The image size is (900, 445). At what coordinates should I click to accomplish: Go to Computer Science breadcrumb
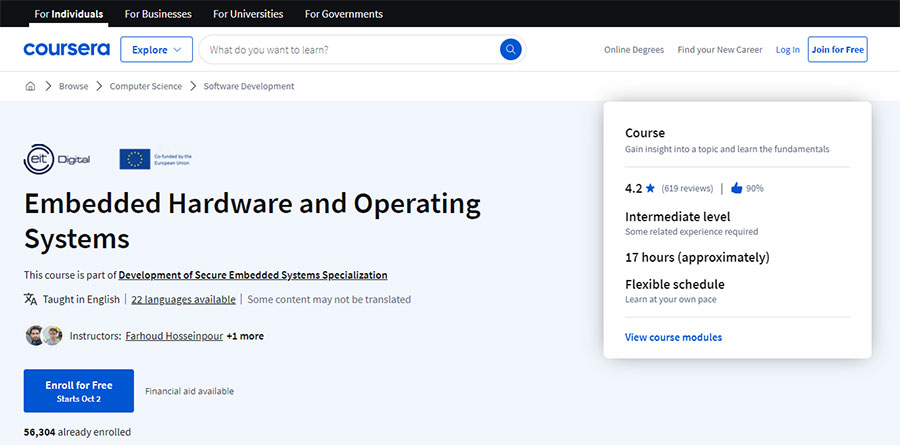click(x=146, y=86)
